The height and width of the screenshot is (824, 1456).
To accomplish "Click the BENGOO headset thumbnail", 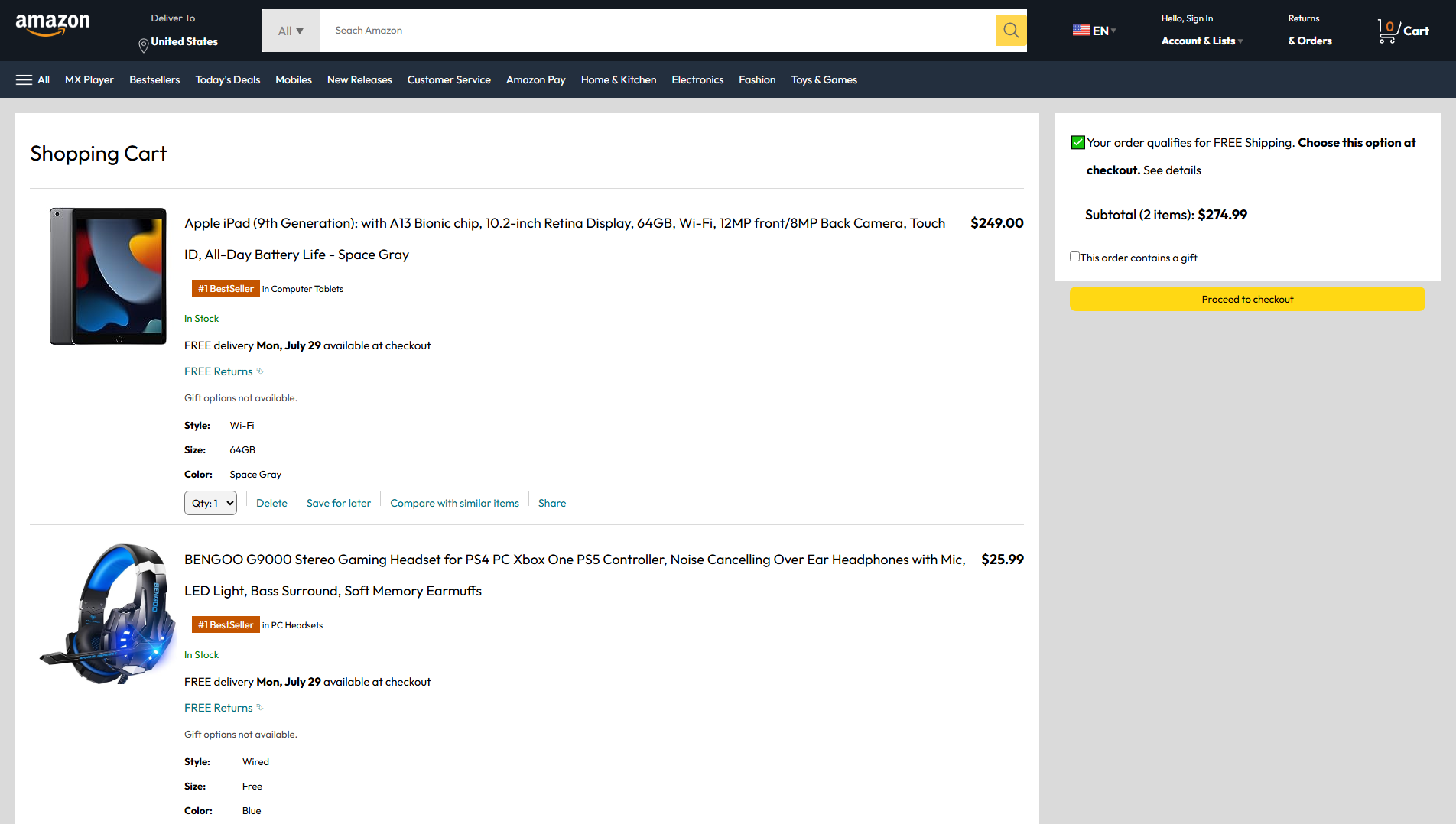I will (107, 613).
